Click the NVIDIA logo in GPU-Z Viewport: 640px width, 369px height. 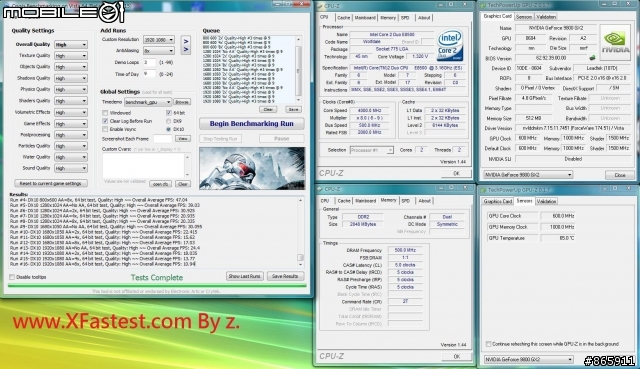coord(615,43)
